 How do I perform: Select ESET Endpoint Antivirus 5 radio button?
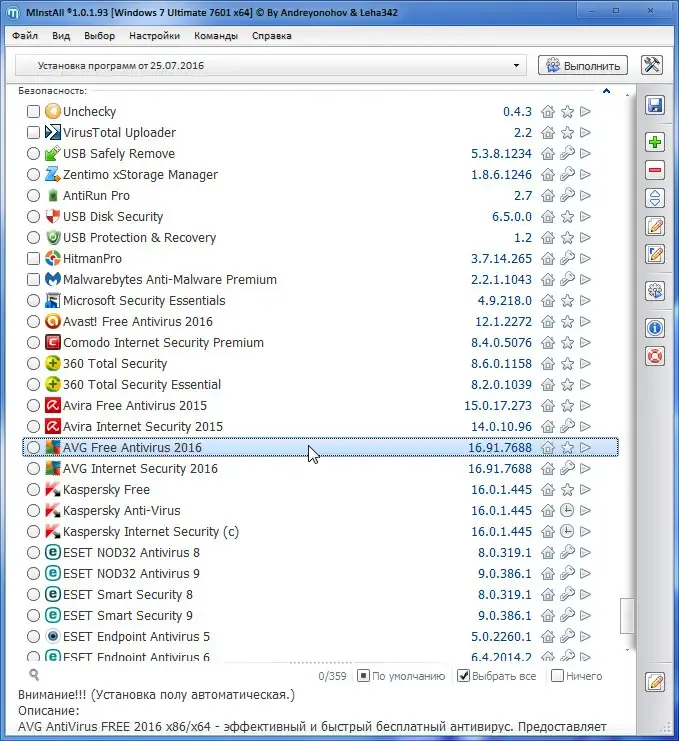33,637
